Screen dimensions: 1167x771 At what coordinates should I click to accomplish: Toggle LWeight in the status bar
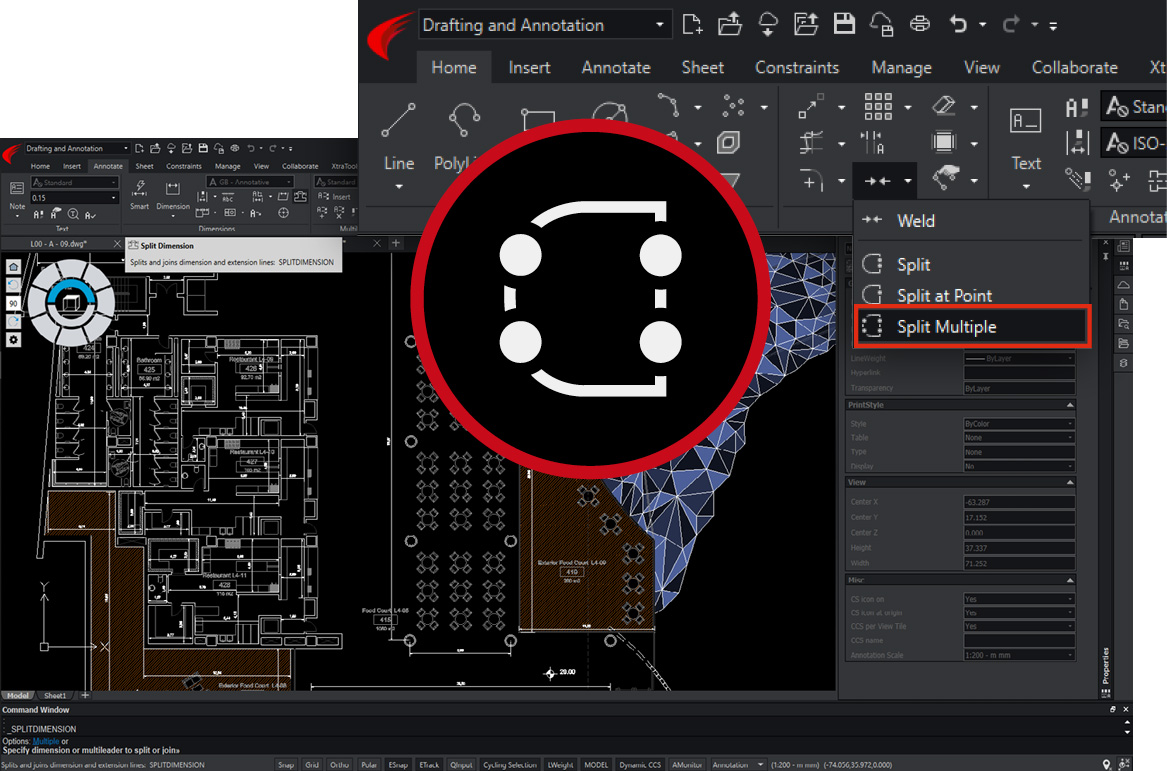560,764
